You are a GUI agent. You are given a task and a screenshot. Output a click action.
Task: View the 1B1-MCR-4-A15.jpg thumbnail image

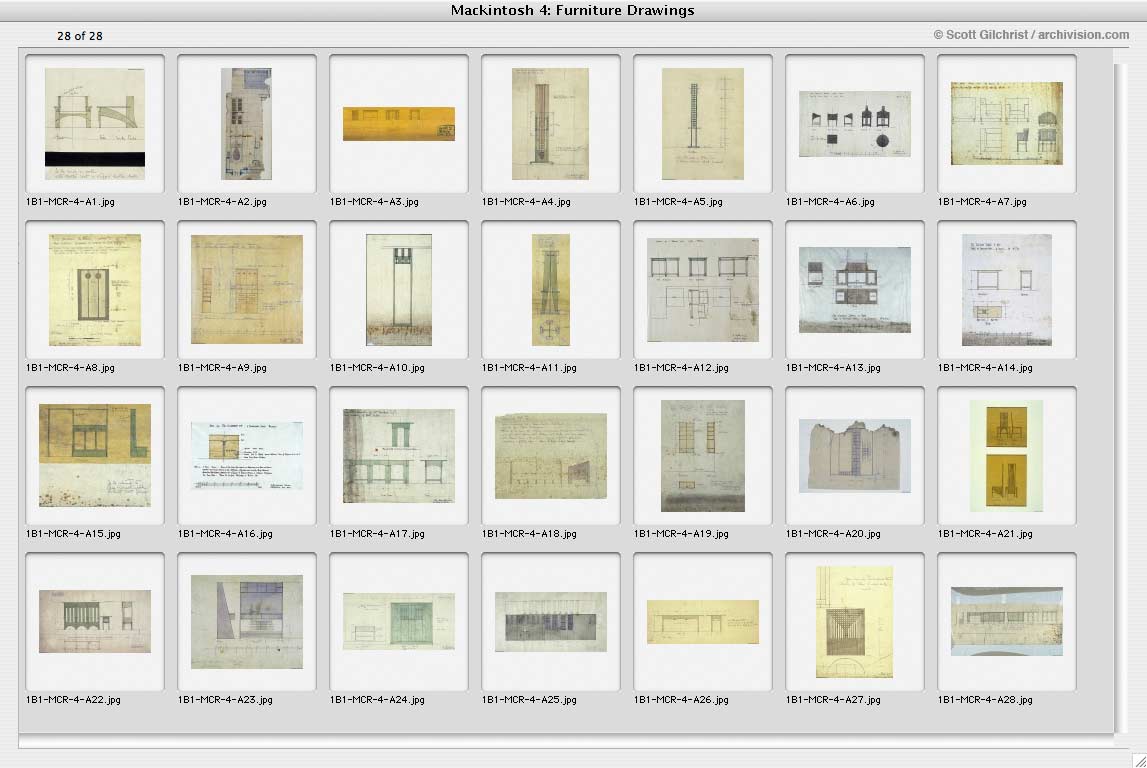[x=95, y=456]
